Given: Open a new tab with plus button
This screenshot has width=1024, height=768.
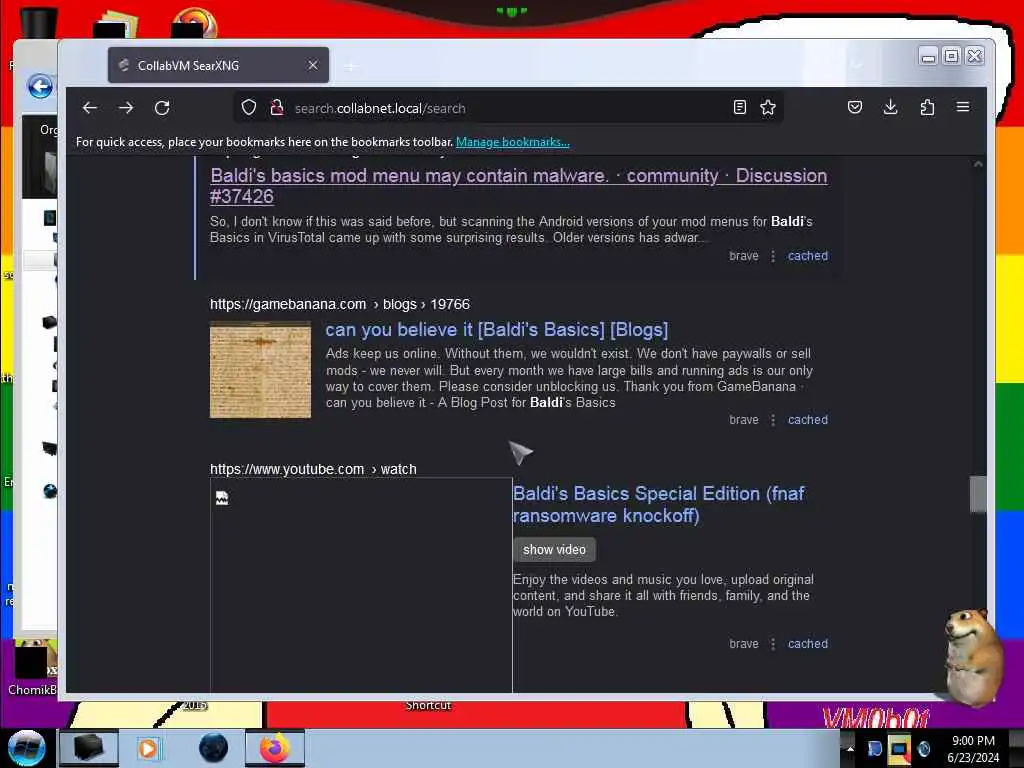Looking at the screenshot, I should click(351, 66).
